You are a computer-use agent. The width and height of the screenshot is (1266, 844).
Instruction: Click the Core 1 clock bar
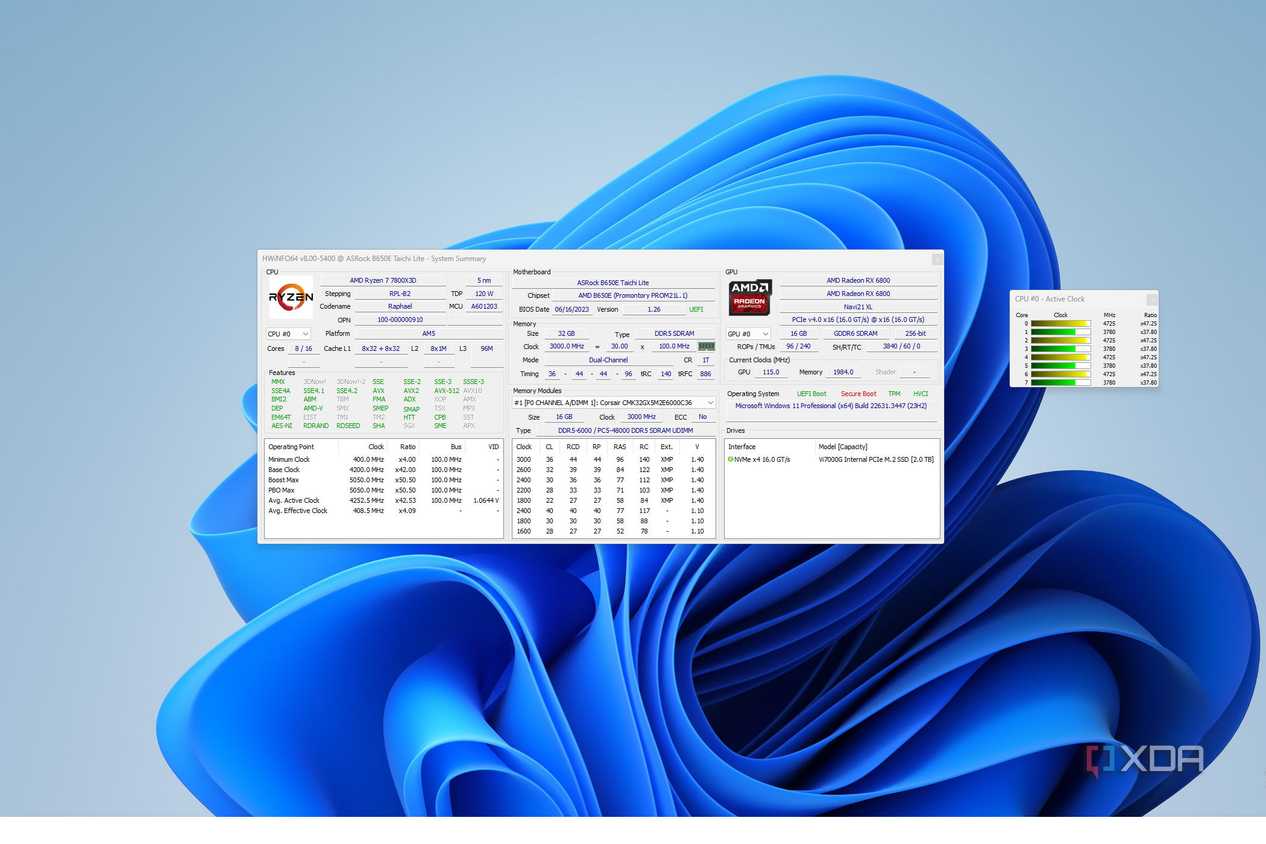1060,332
